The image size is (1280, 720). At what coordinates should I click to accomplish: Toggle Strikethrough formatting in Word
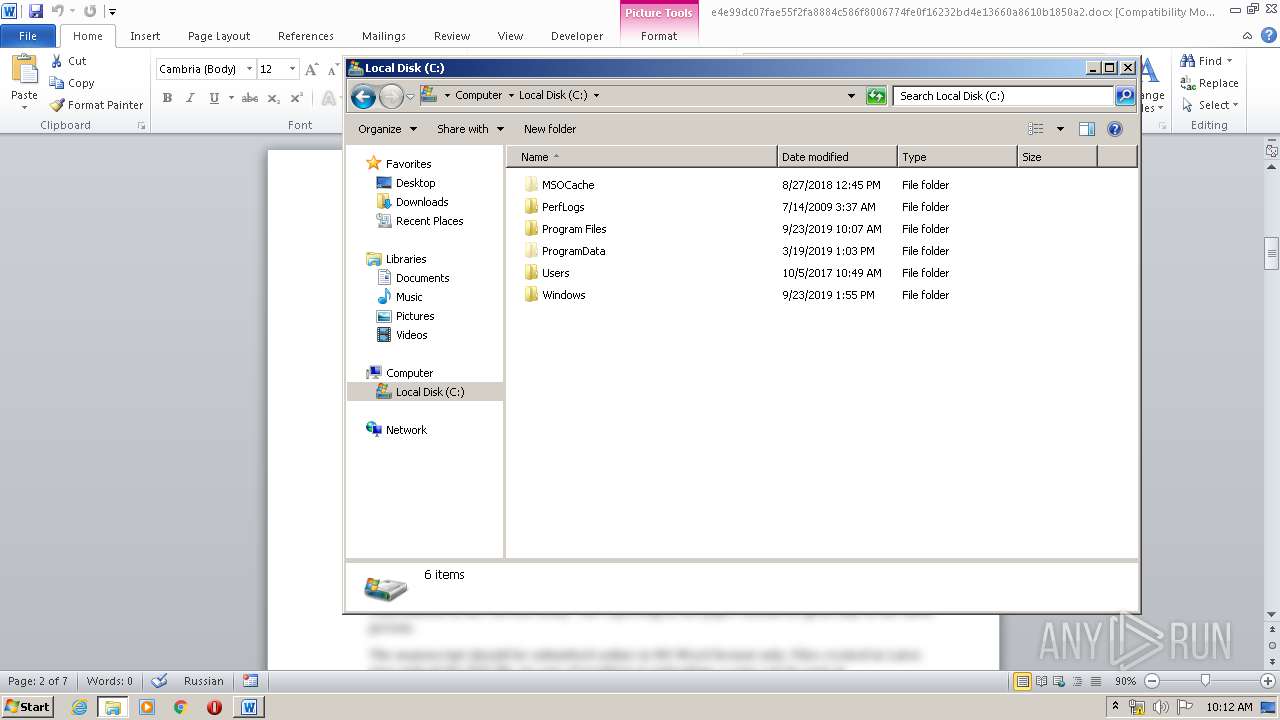250,98
